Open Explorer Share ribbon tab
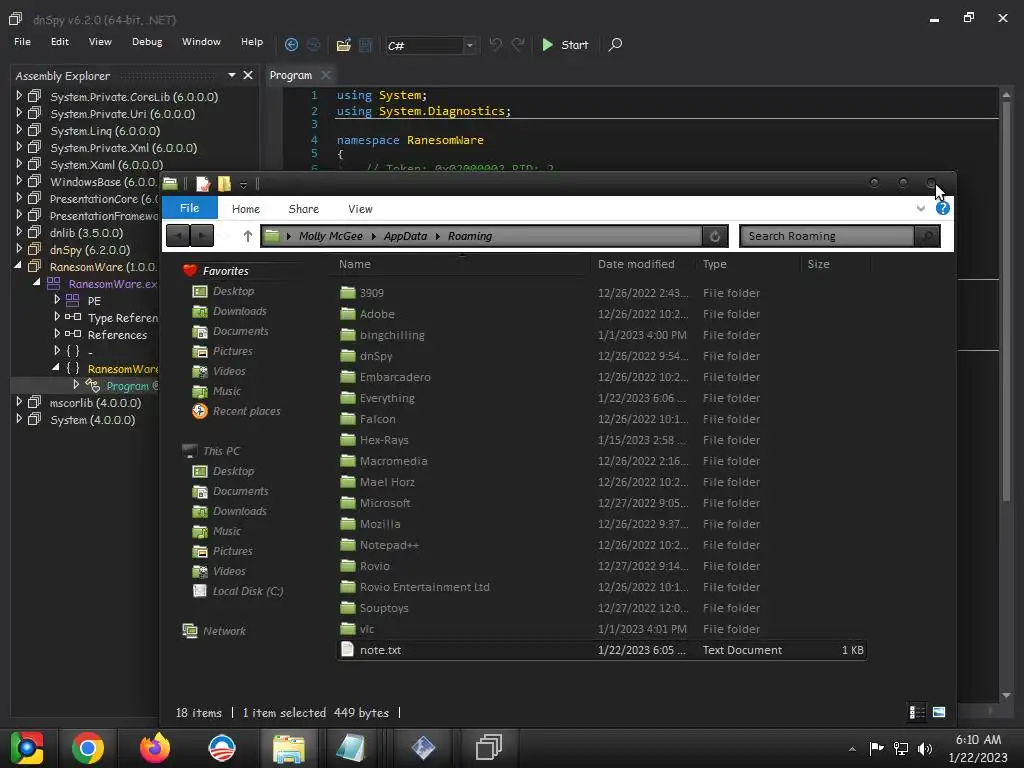This screenshot has width=1024, height=768. pos(304,209)
